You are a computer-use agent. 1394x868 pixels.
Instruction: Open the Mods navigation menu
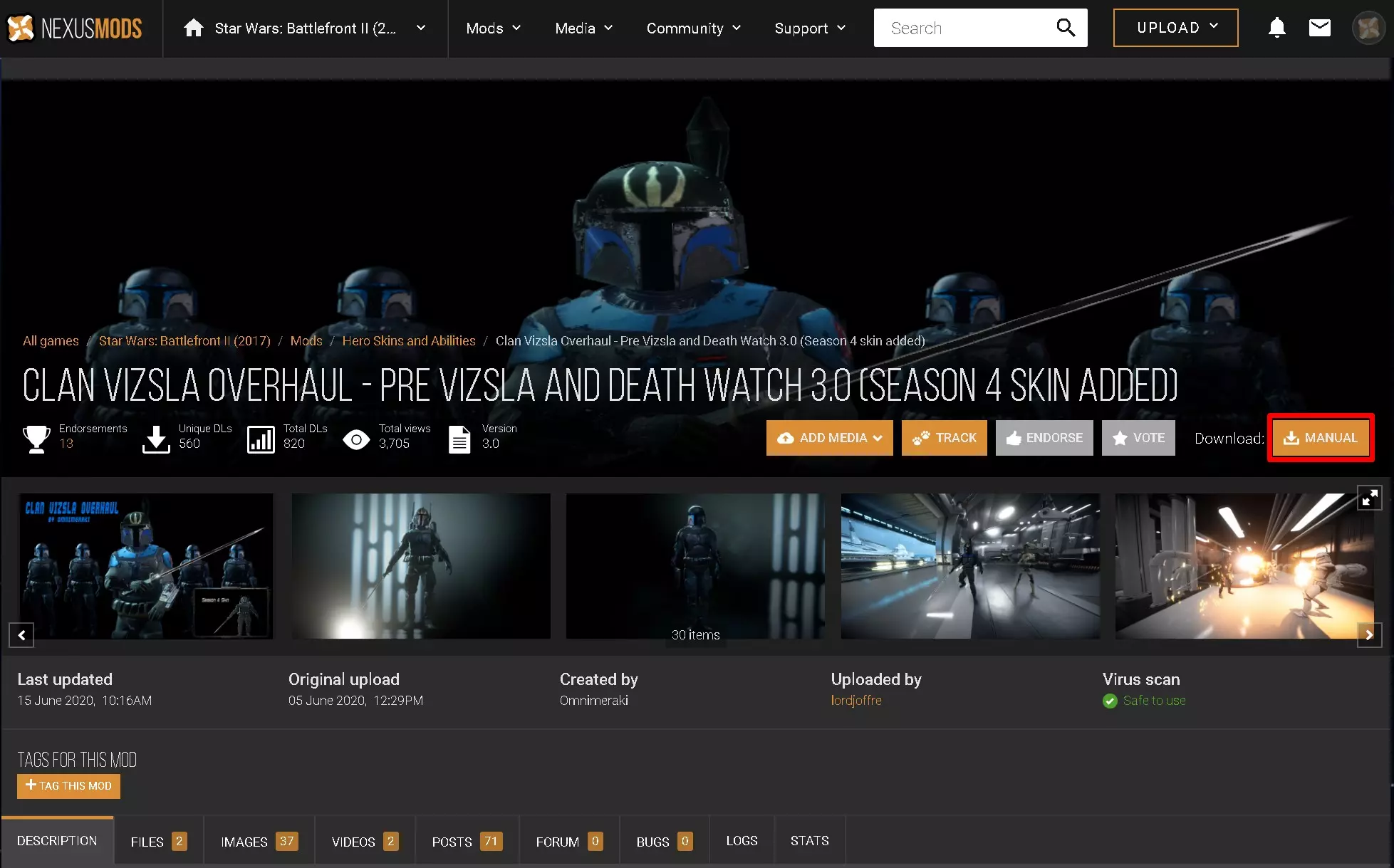click(x=493, y=28)
